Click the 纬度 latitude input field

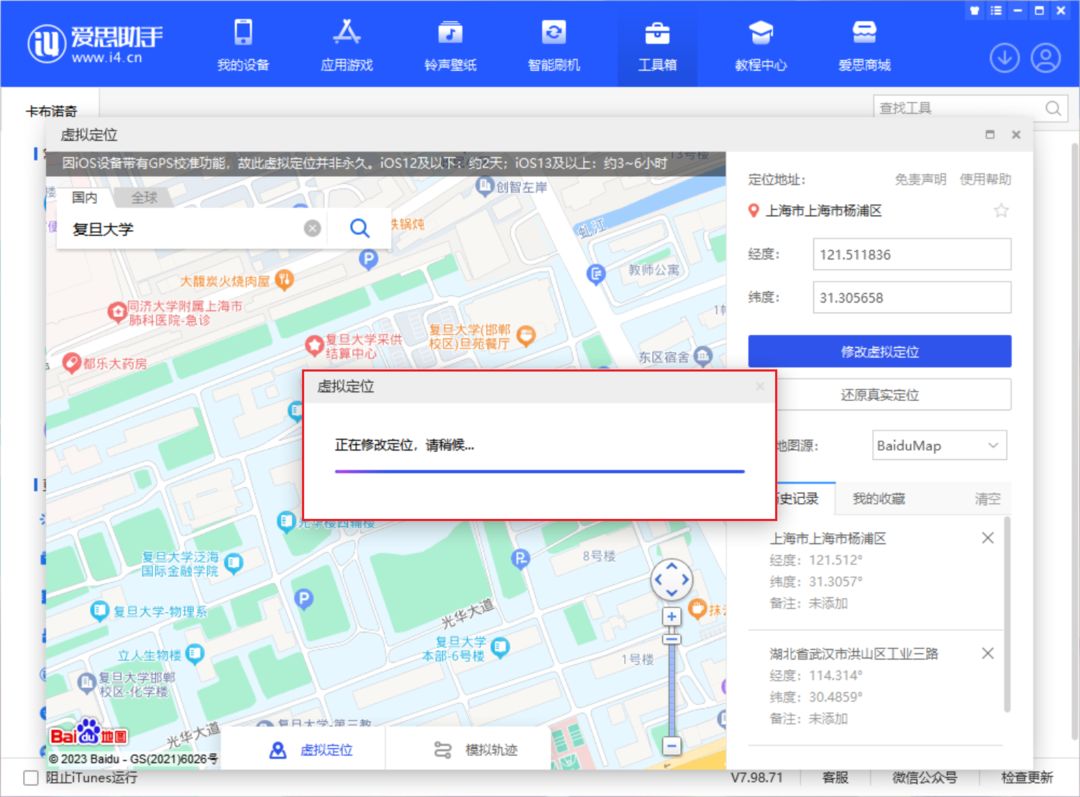[x=912, y=298]
